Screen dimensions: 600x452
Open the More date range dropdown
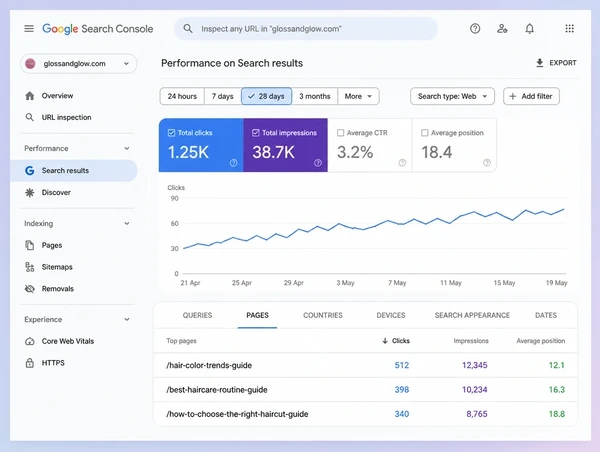358,96
